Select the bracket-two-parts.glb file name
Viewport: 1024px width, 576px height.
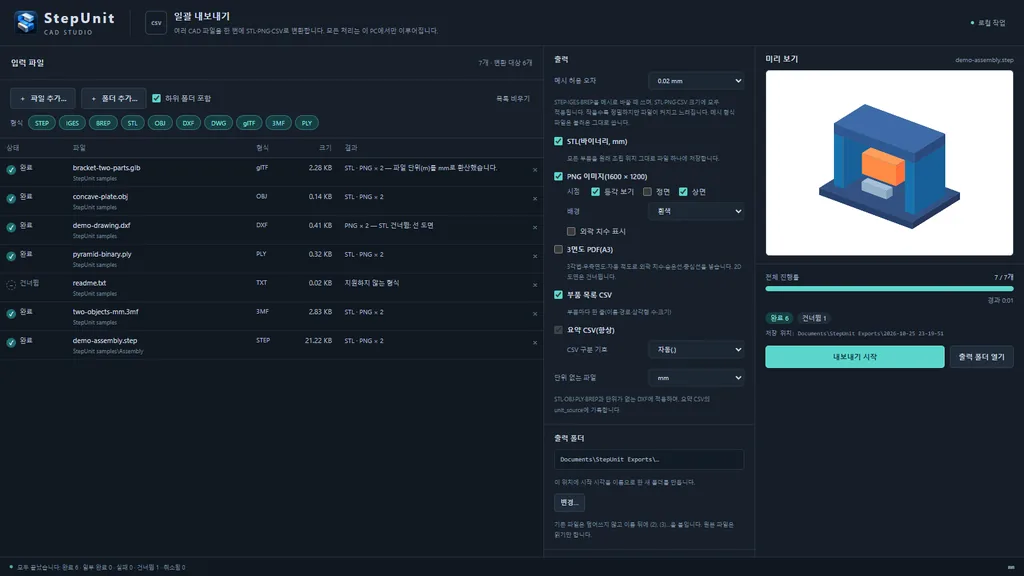(x=106, y=168)
